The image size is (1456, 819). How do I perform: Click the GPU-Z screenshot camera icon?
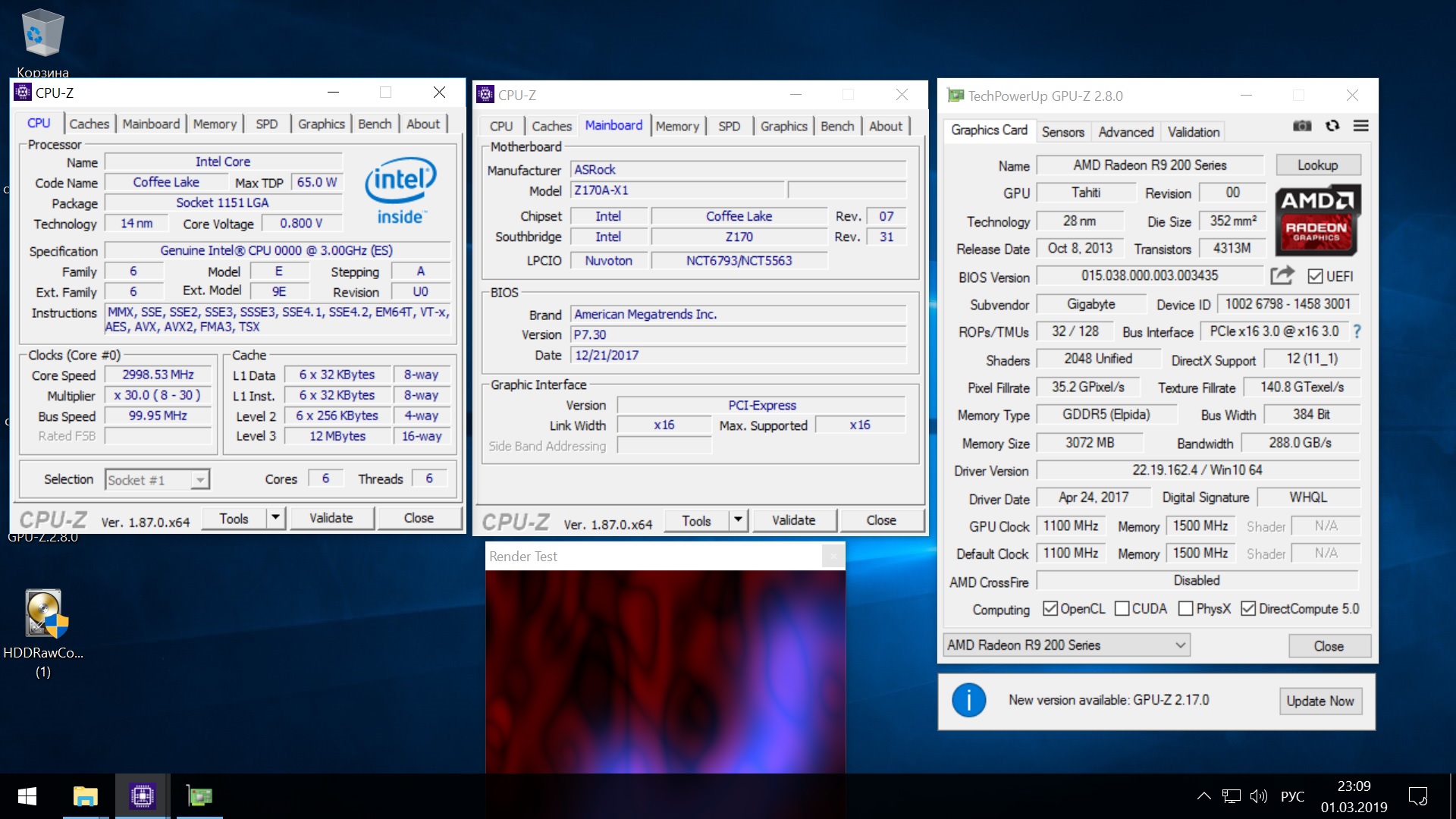(x=1302, y=126)
